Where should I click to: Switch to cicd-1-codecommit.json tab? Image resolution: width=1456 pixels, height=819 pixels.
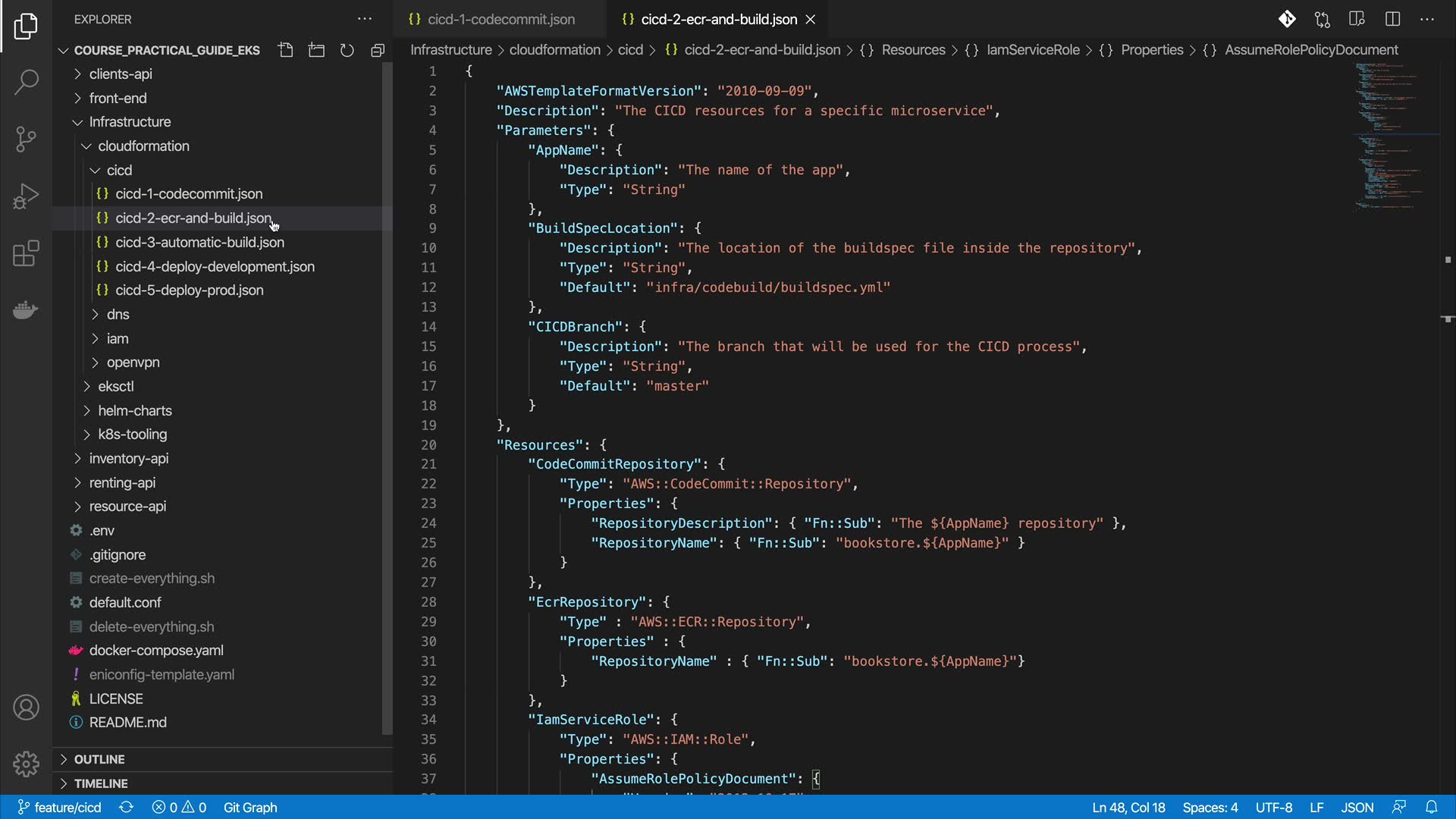pyautogui.click(x=500, y=19)
